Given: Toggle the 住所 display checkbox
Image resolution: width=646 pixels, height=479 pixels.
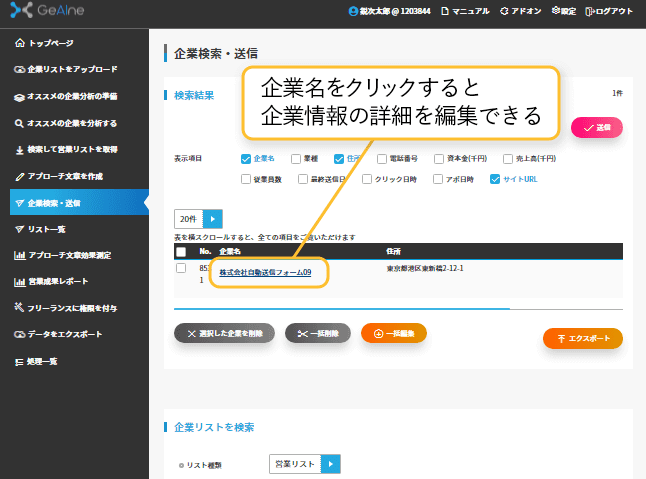Looking at the screenshot, I should 339,159.
